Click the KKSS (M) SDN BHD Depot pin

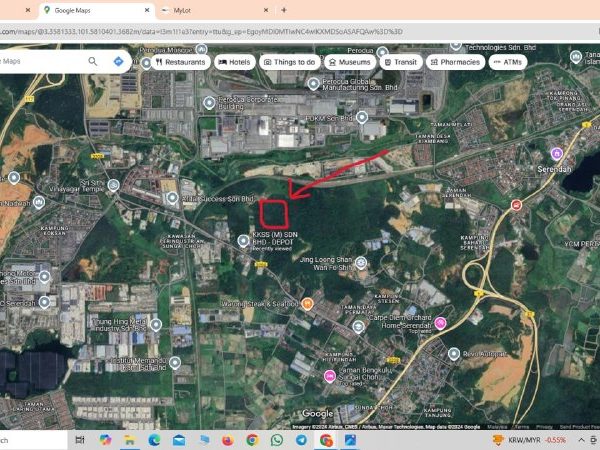pyautogui.click(x=243, y=241)
